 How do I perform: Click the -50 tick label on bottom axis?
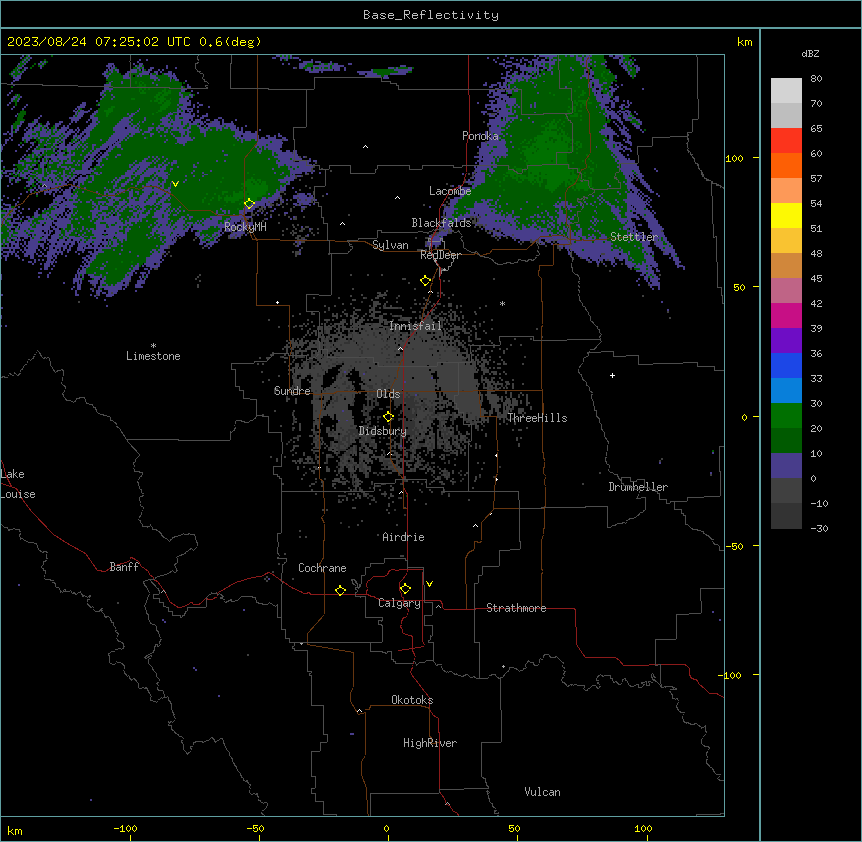255,828
